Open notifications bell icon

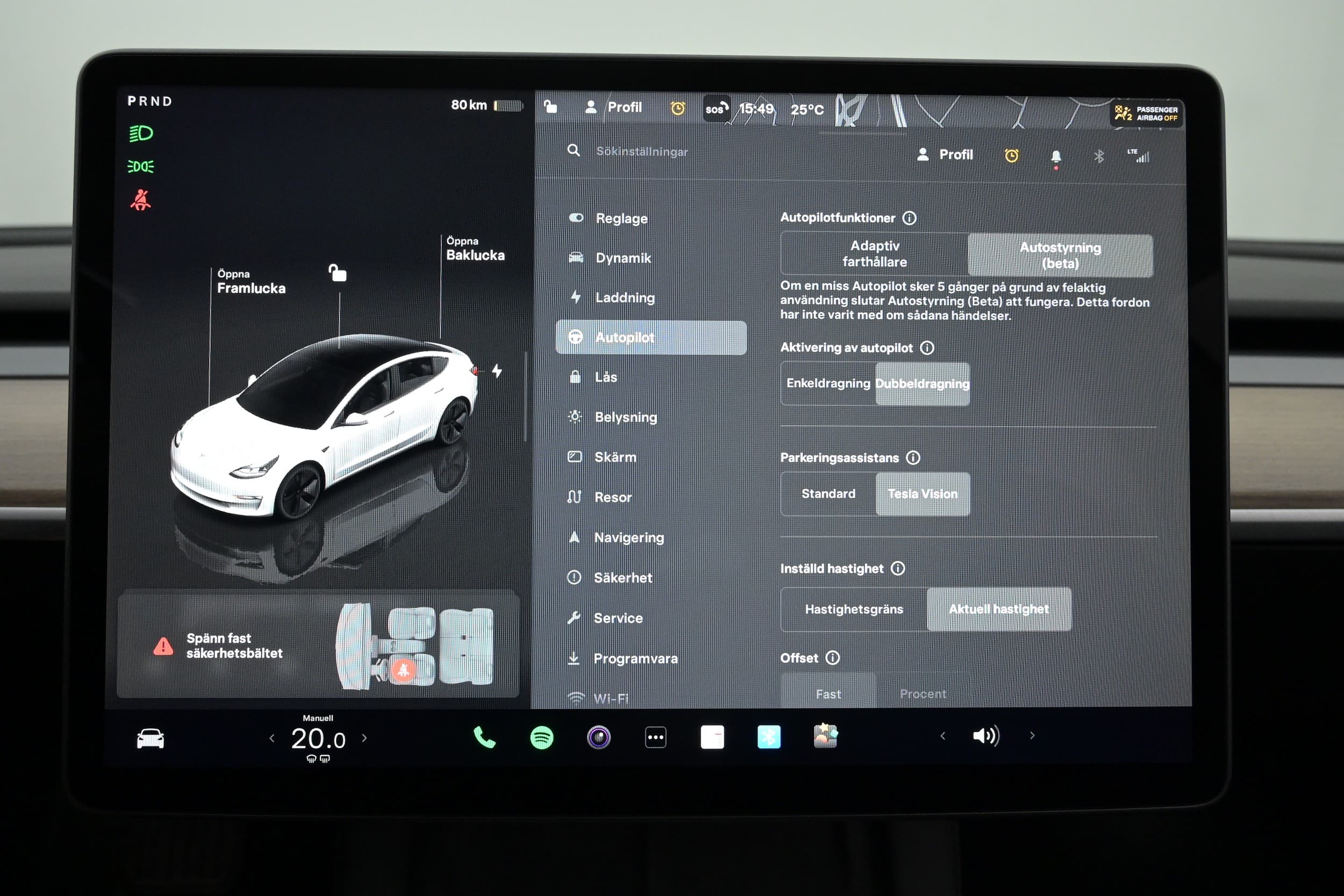tap(1055, 156)
